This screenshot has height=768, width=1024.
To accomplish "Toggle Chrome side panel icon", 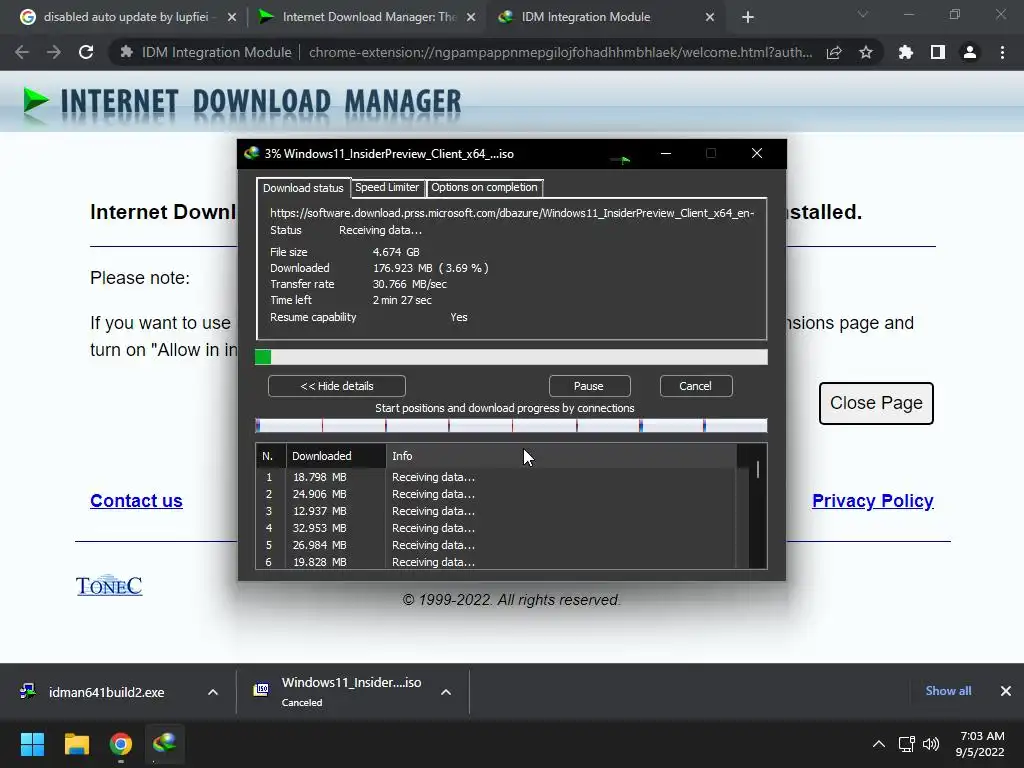I will 938,52.
